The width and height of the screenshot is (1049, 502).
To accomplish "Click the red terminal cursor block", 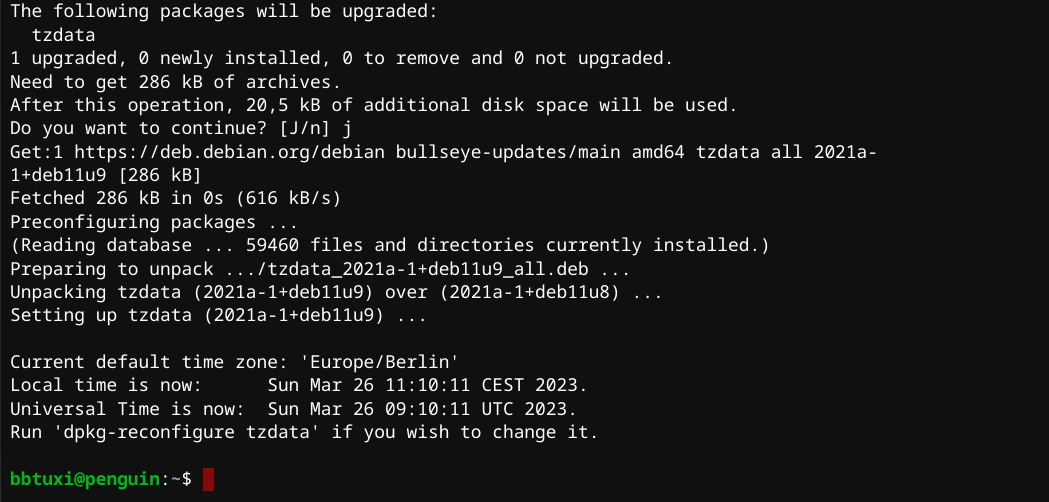I will tap(208, 480).
